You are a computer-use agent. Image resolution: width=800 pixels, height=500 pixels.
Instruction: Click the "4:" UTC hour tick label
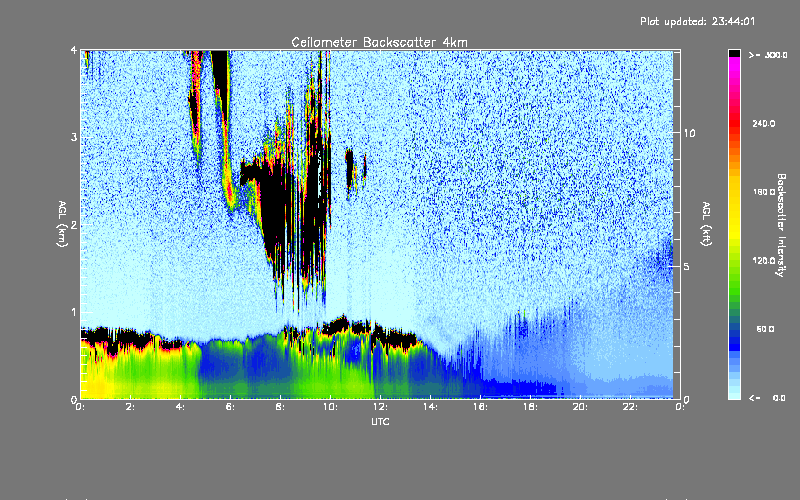(x=180, y=407)
